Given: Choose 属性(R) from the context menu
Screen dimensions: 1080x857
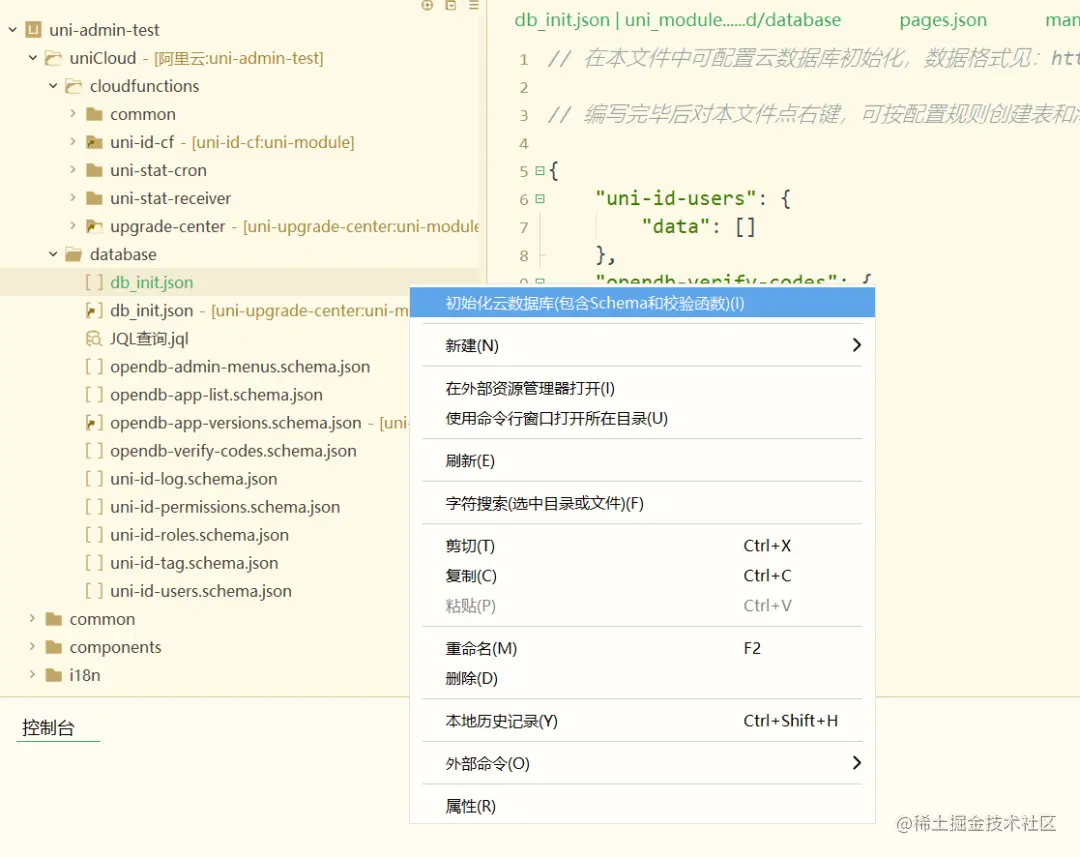Looking at the screenshot, I should 642,806.
